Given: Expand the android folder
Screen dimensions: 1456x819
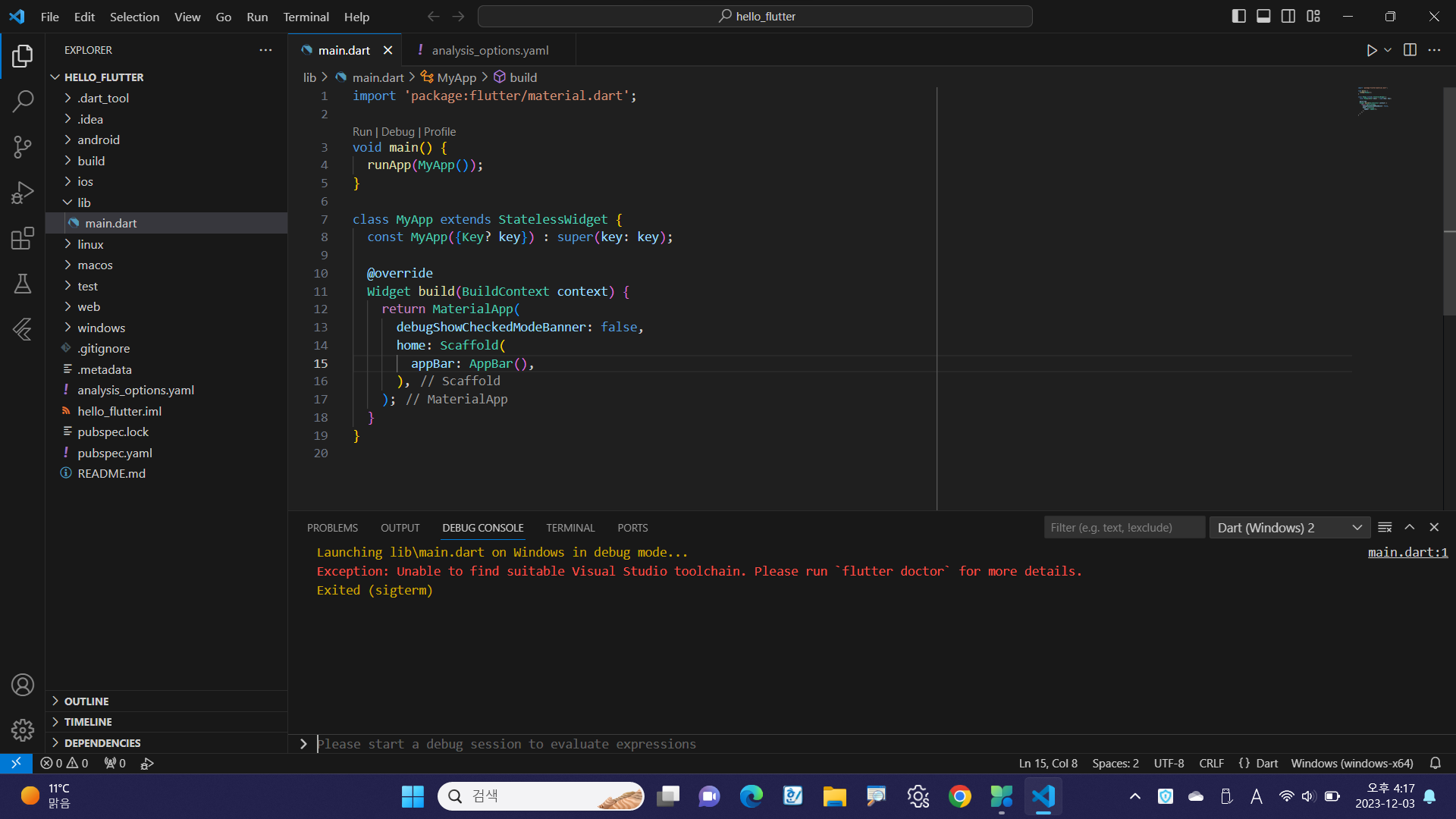Looking at the screenshot, I should pyautogui.click(x=167, y=140).
